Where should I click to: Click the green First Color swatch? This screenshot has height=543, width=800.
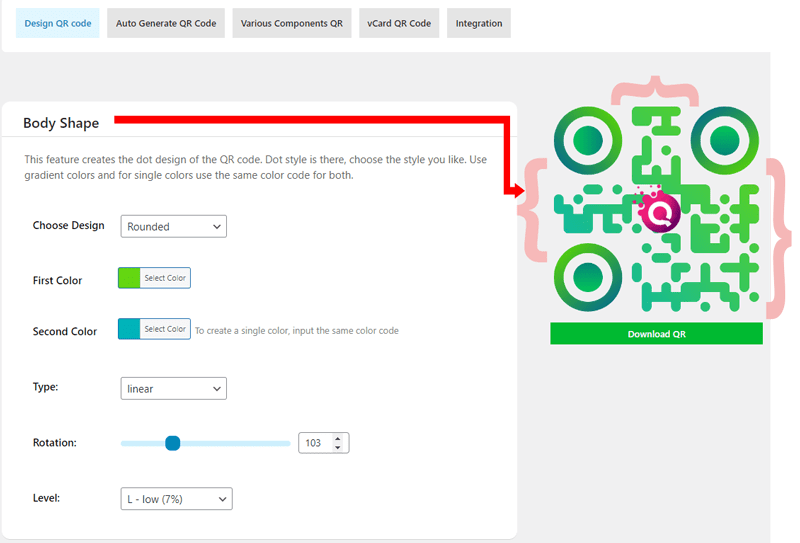(x=129, y=277)
